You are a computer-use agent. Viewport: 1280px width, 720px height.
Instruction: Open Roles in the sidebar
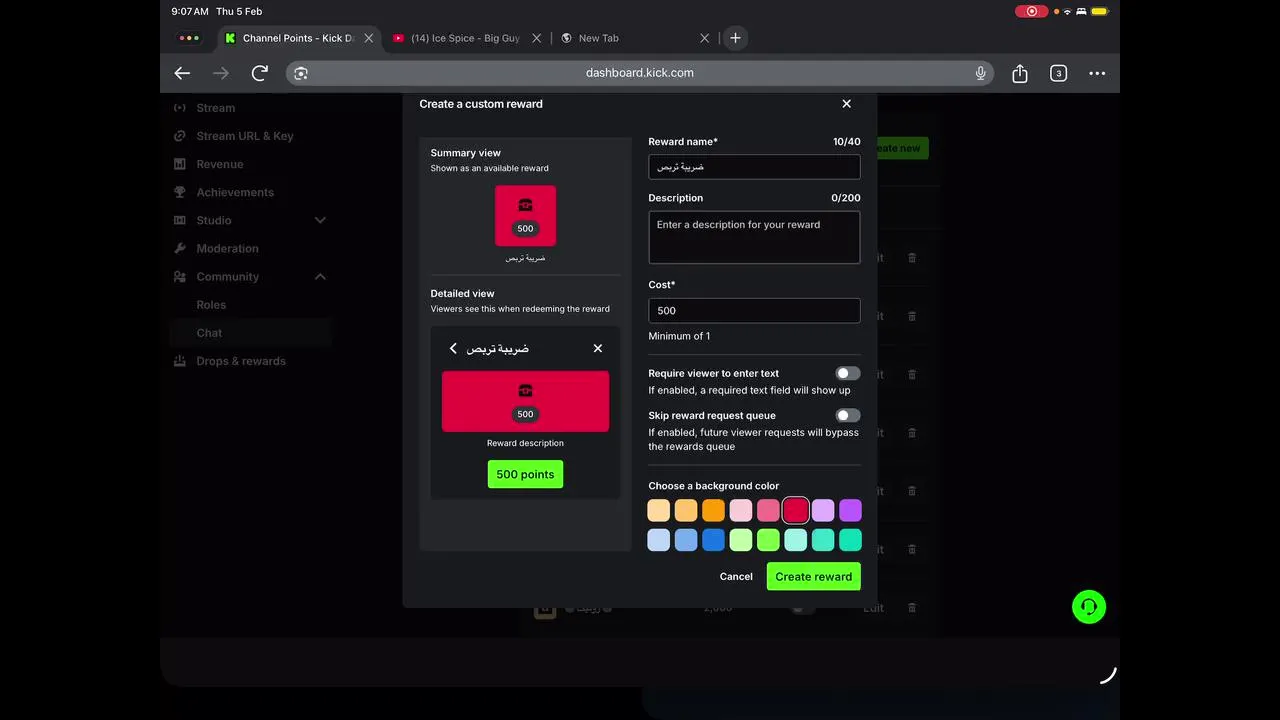[x=211, y=305]
